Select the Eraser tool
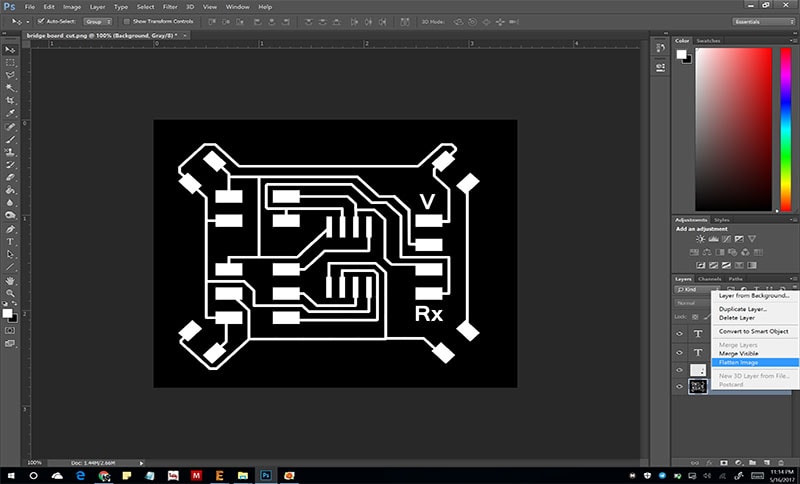The height and width of the screenshot is (484, 800). (10, 177)
